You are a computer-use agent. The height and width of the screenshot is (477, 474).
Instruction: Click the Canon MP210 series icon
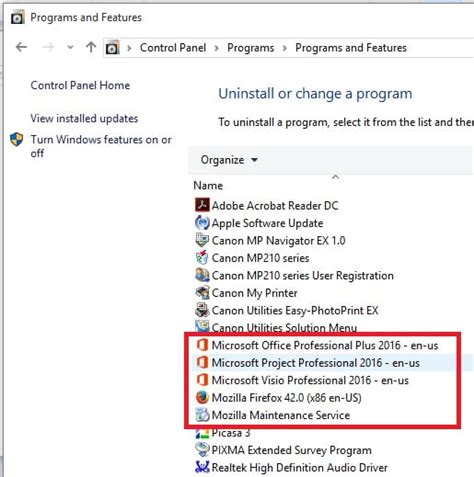202,257
